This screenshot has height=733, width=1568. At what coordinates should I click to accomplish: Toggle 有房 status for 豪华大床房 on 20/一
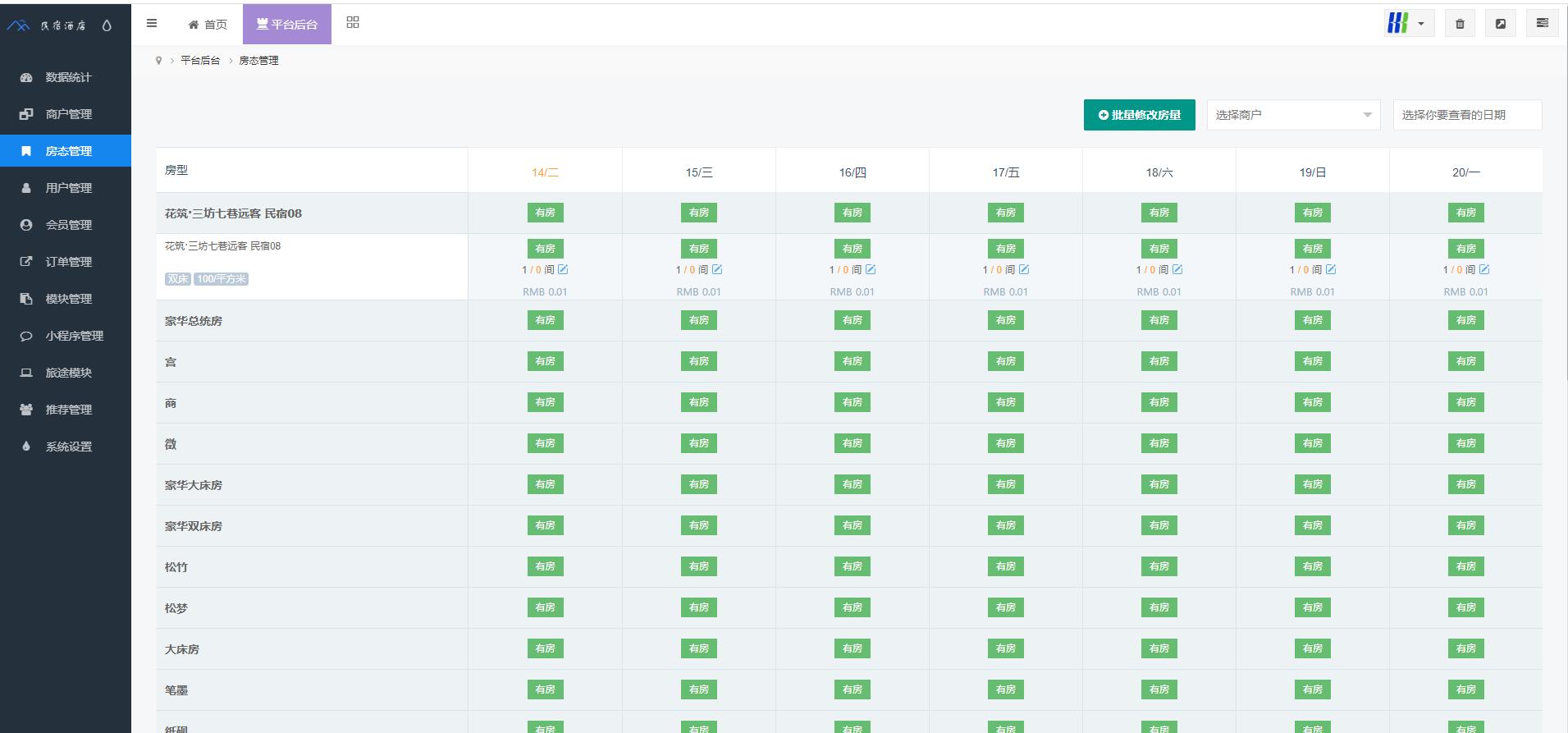click(1465, 484)
